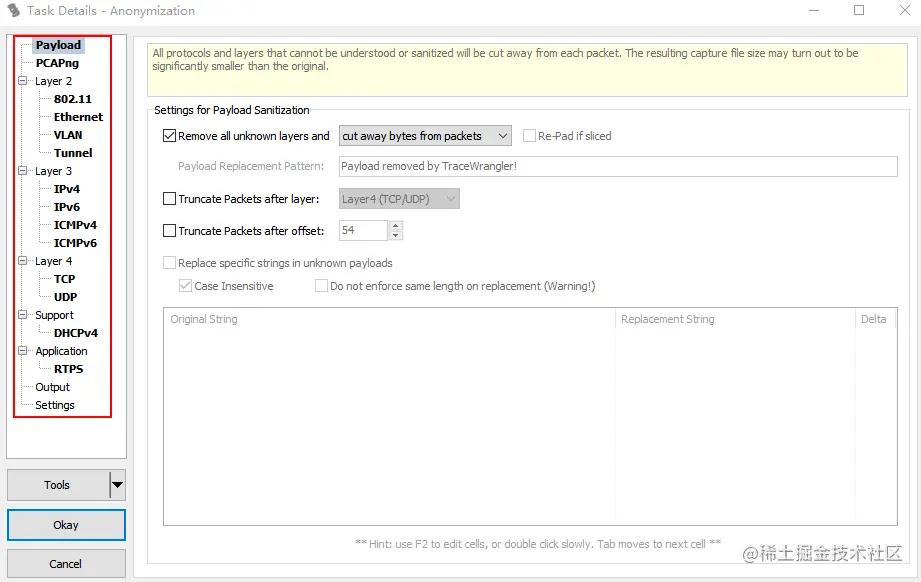Collapse the Layer 3 tree node
Viewport: 921px width, 582px height.
[x=23, y=170]
